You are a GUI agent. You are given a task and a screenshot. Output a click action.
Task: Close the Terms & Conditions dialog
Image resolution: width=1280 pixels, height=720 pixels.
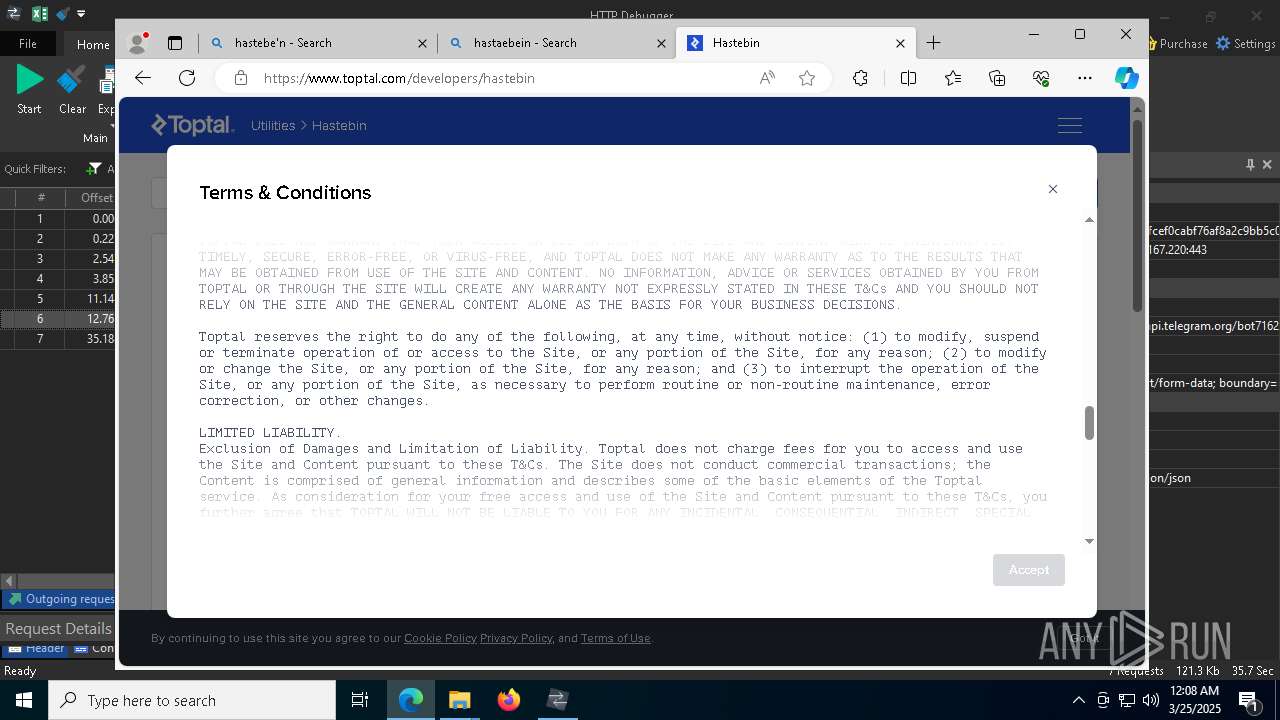1052,189
